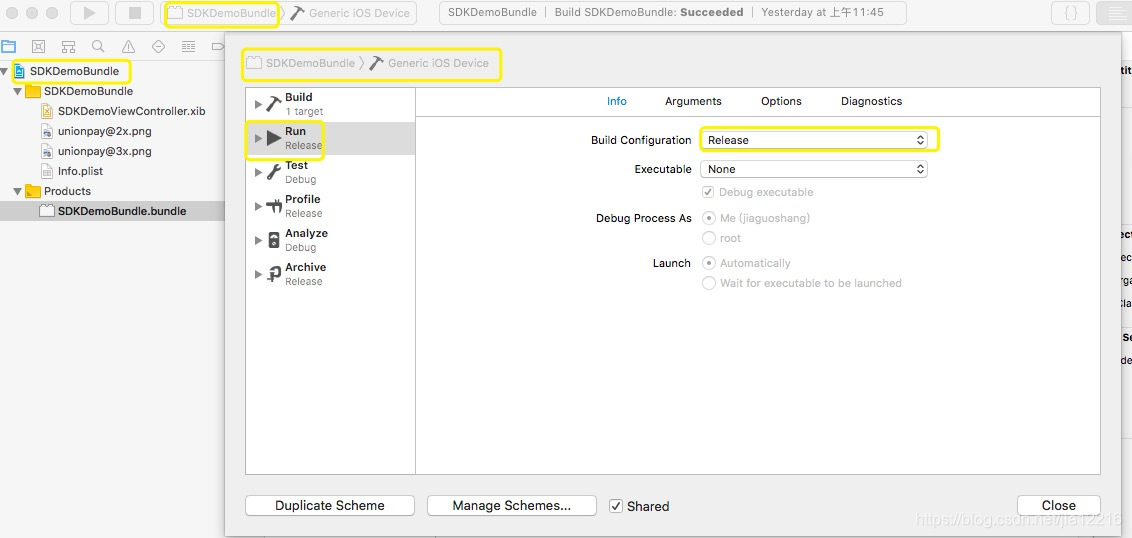1132x538 pixels.
Task: Switch to the Diagnostics tab
Action: tap(871, 101)
